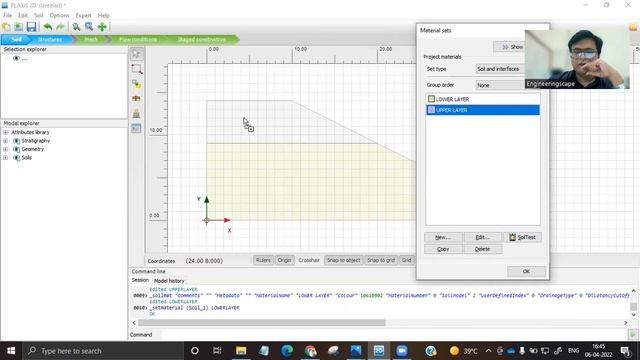Open Zoom app from taskbar
Image resolution: width=640 pixels, height=360 pixels.
point(402,351)
